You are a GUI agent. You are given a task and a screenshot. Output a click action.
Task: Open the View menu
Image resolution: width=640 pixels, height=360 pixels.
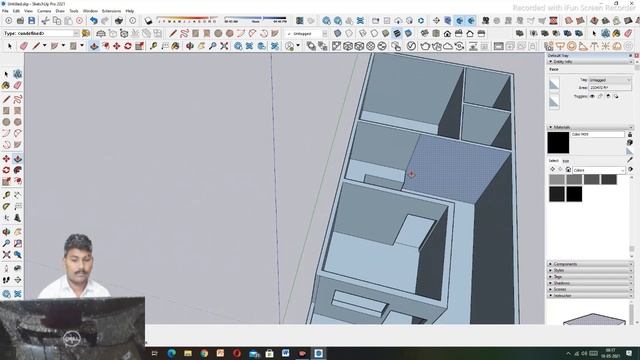pos(28,11)
